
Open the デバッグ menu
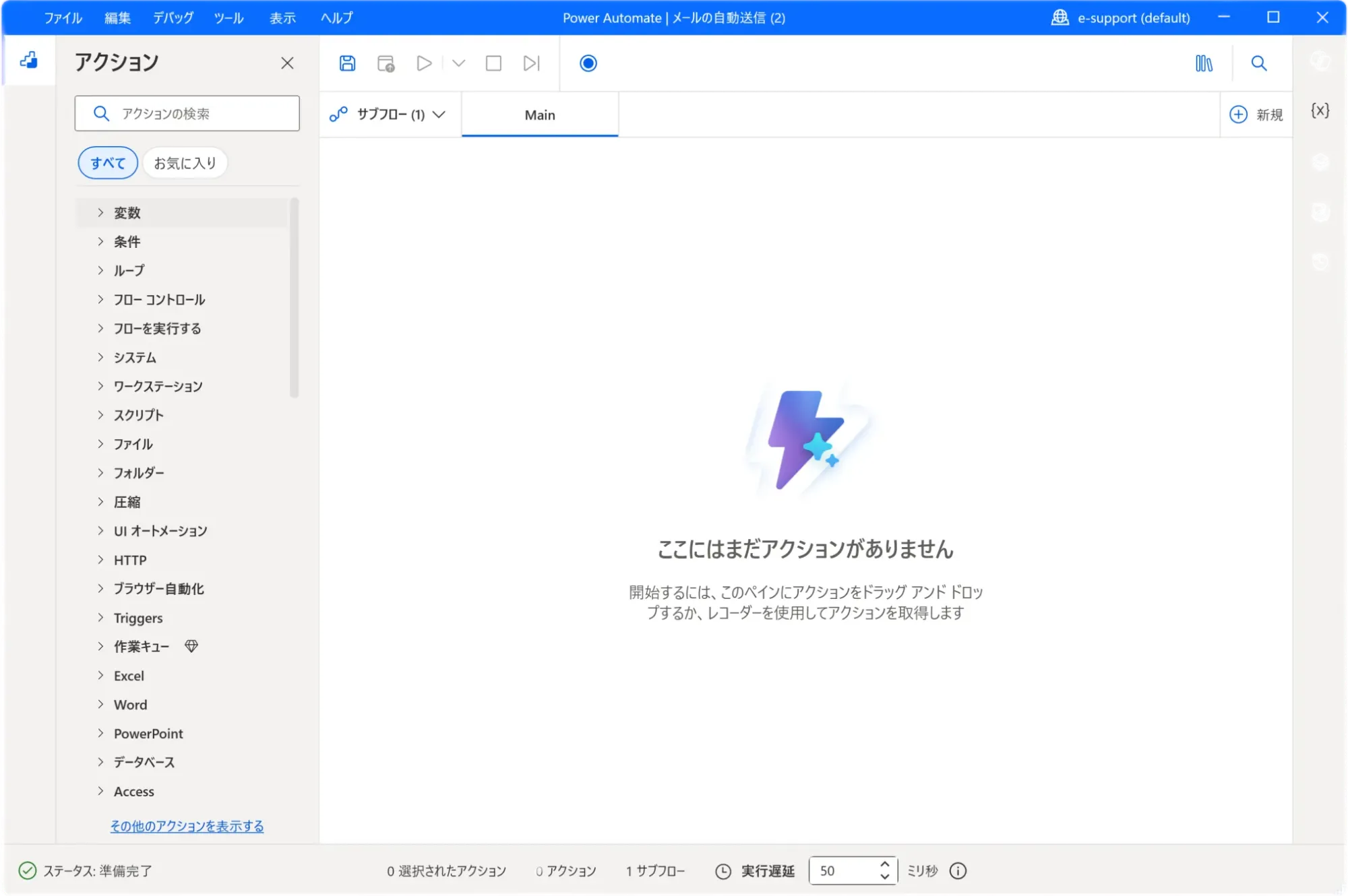coord(173,18)
